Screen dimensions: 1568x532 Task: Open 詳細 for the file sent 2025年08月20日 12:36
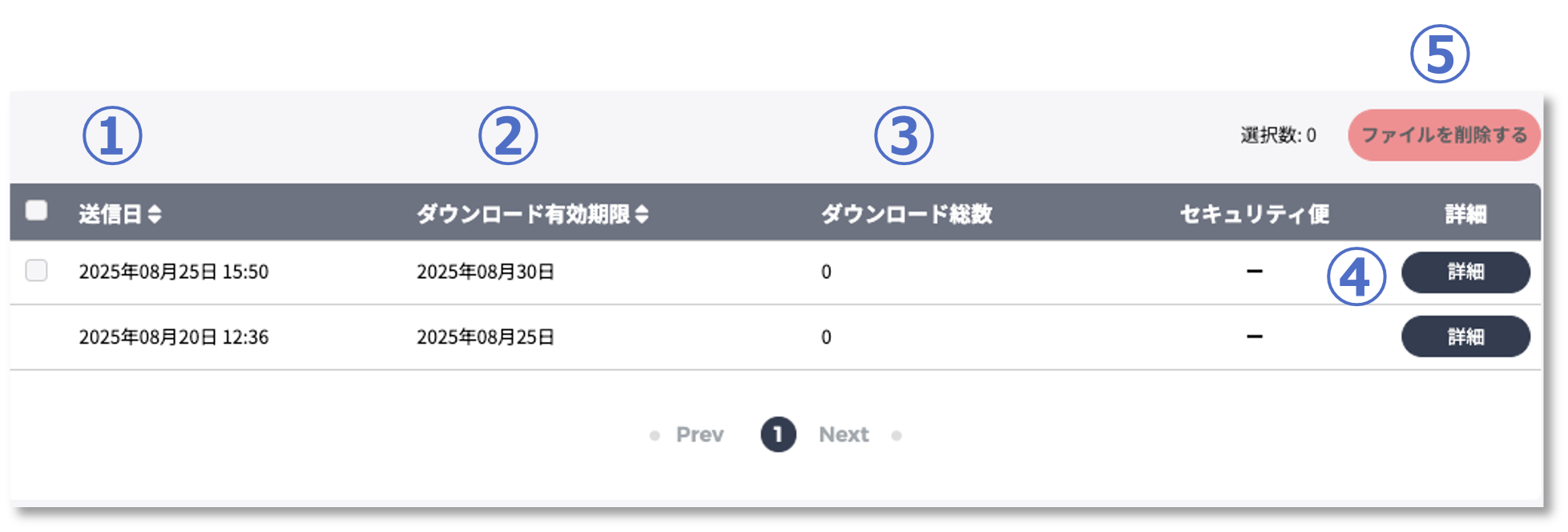pos(1465,337)
